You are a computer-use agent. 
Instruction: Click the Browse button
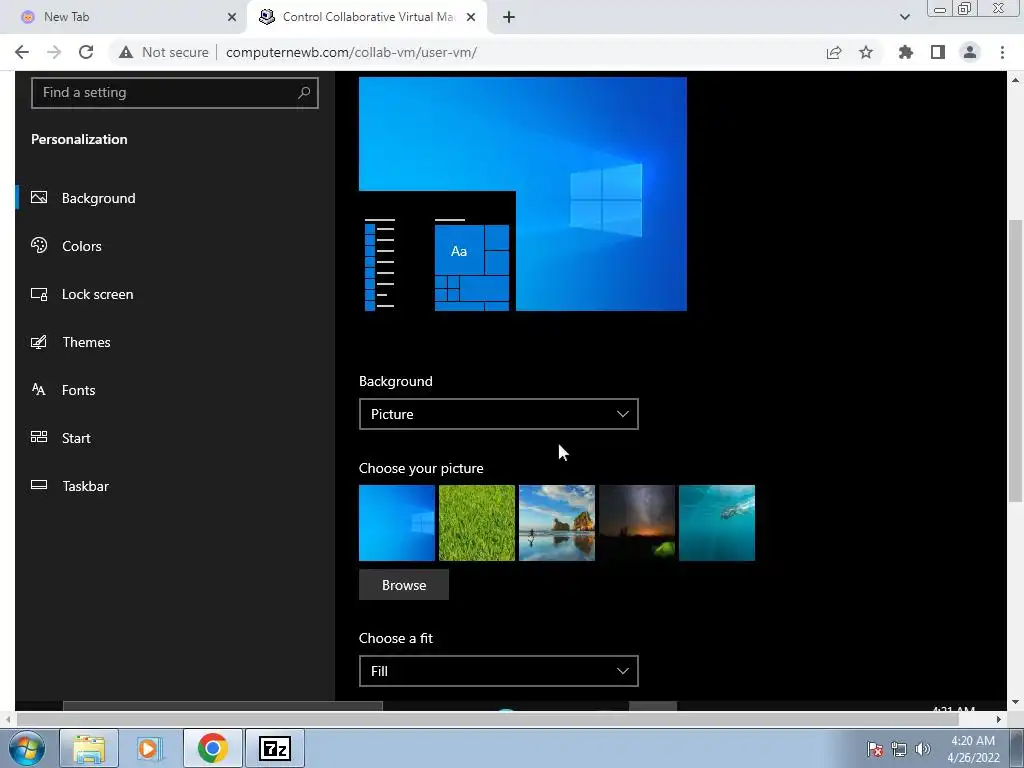404,585
